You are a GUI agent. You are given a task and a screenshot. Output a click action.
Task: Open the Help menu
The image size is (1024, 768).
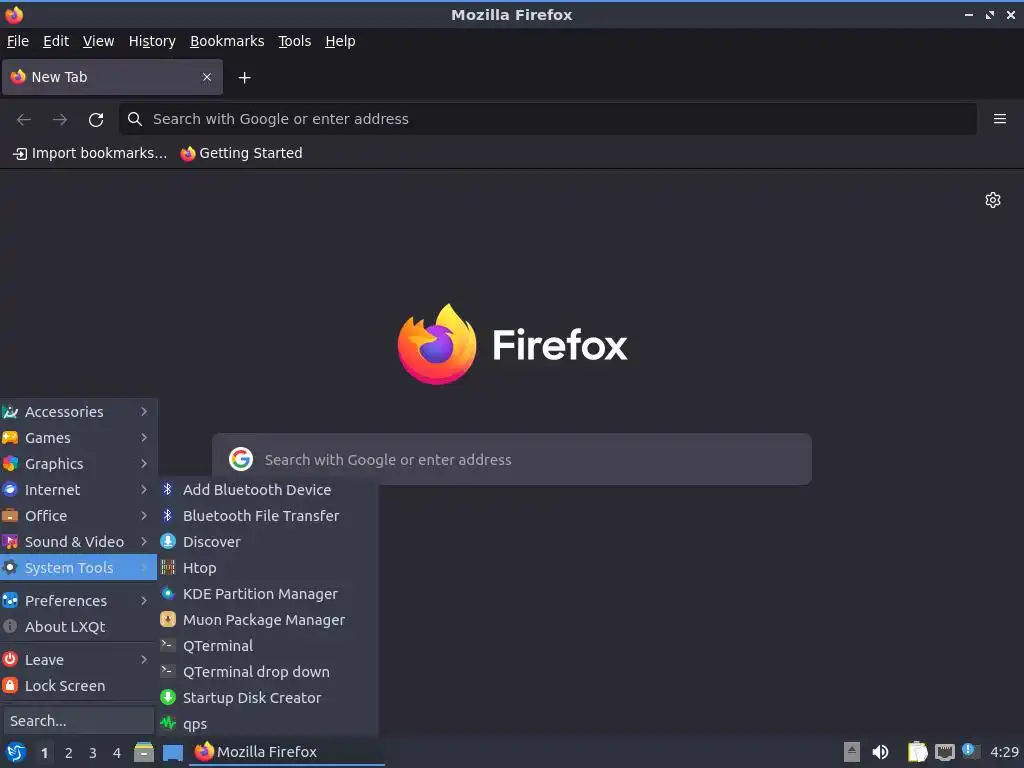point(340,41)
